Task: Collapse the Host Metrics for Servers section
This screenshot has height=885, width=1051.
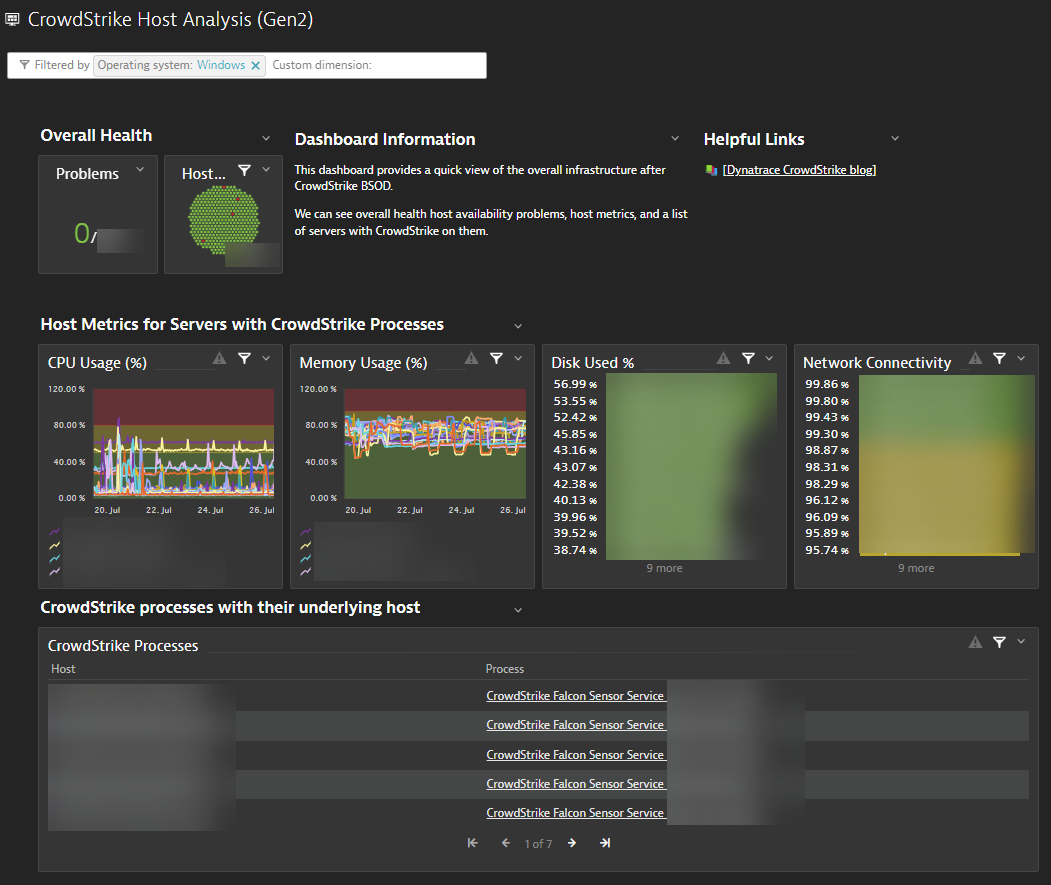Action: 518,325
